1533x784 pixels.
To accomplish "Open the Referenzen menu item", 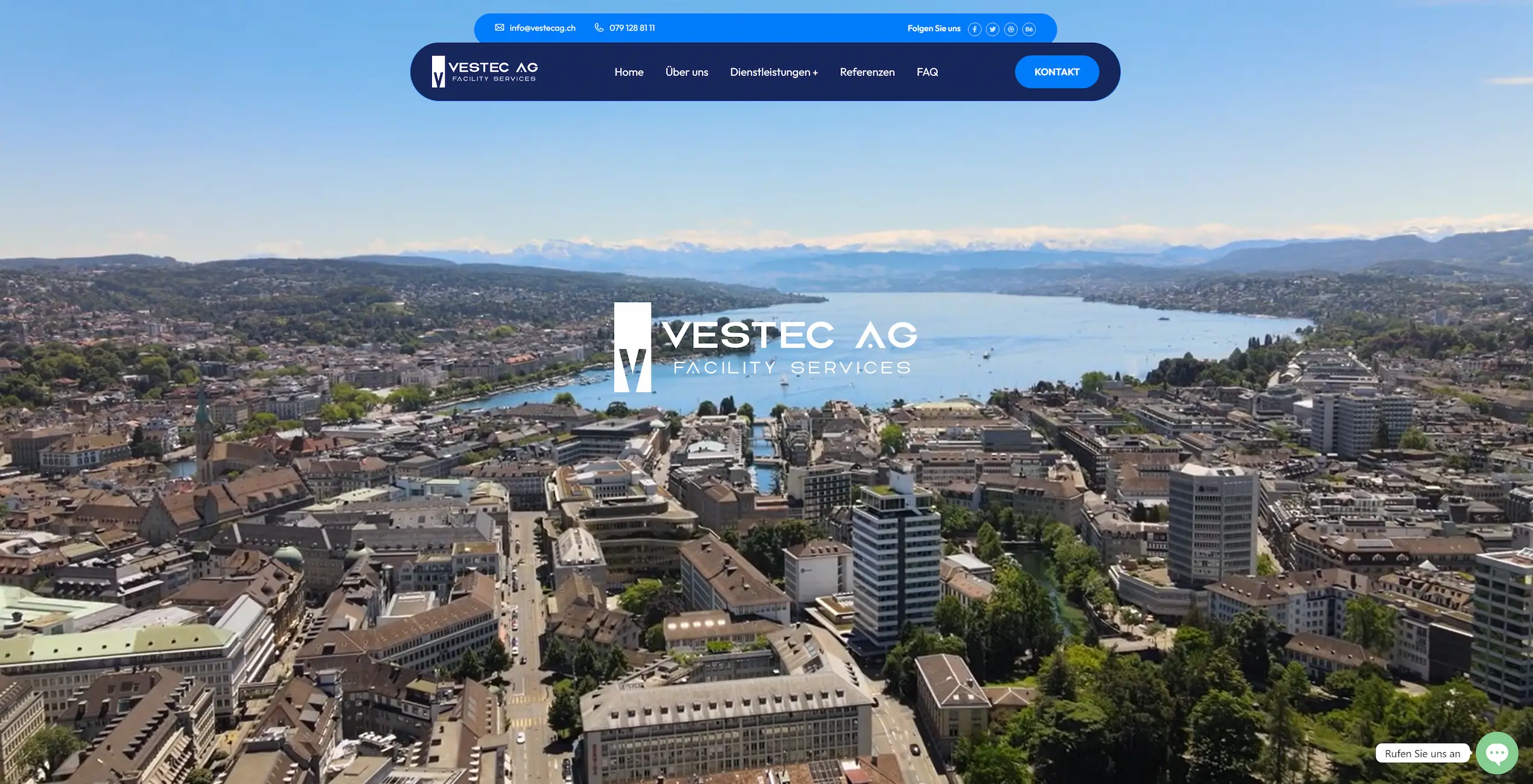I will coord(867,72).
